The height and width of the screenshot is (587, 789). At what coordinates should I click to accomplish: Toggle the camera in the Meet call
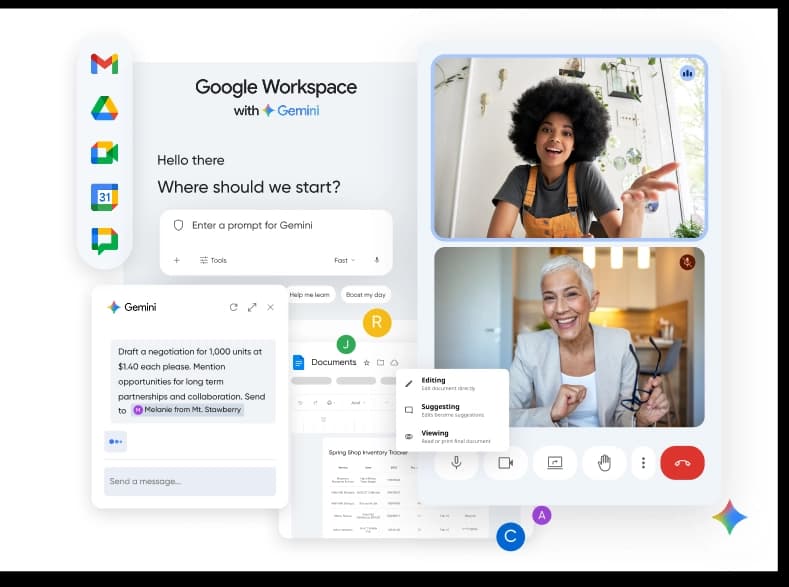click(x=505, y=462)
